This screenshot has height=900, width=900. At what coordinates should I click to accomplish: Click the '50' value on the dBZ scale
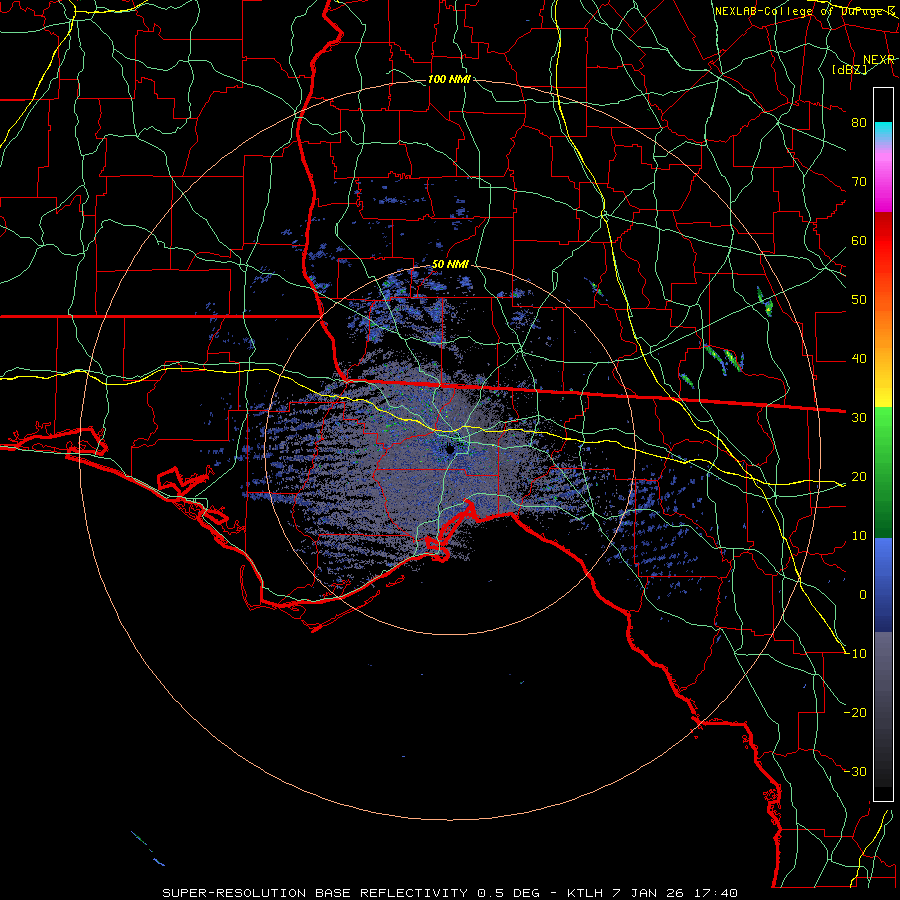coord(859,300)
